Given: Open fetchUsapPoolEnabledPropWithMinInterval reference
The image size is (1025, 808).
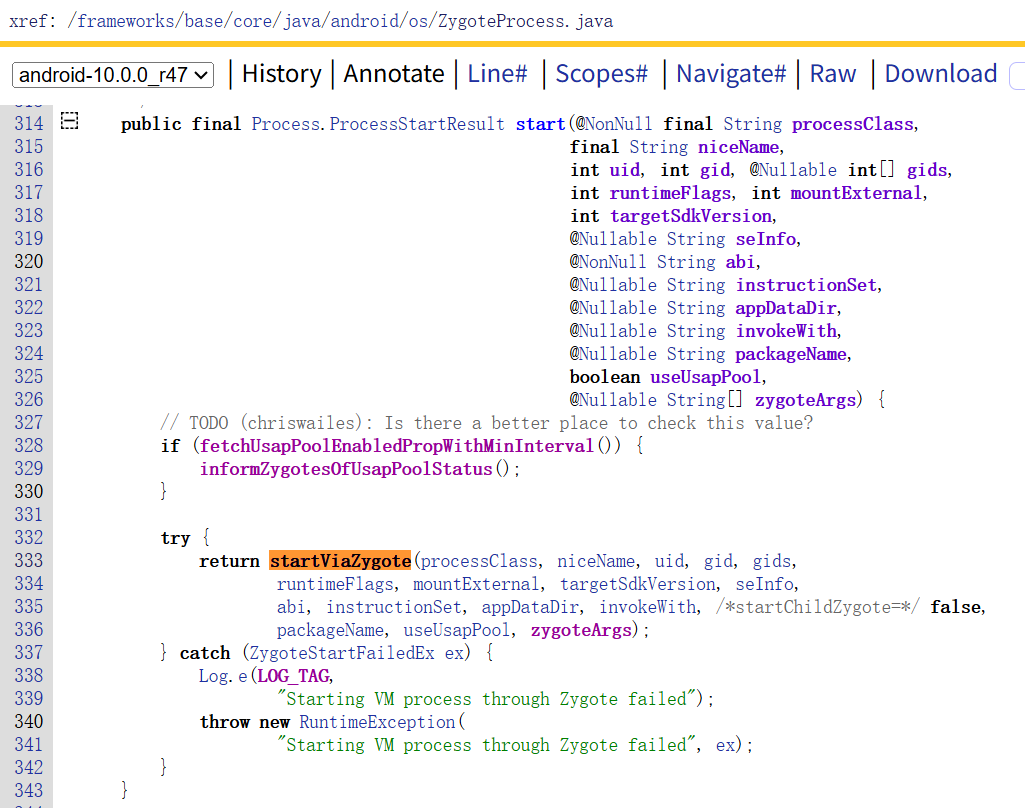Looking at the screenshot, I should pos(397,446).
